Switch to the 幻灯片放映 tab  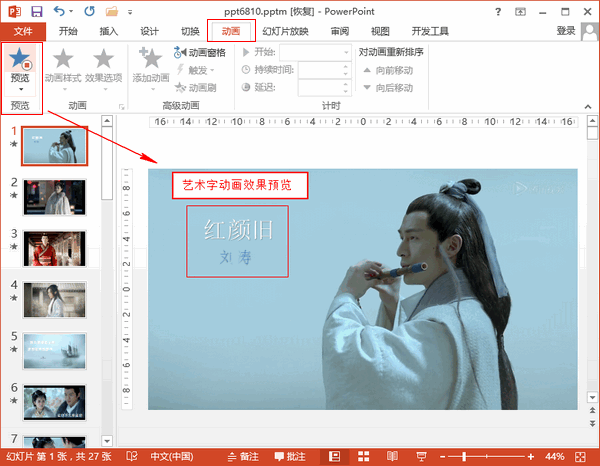pos(285,31)
